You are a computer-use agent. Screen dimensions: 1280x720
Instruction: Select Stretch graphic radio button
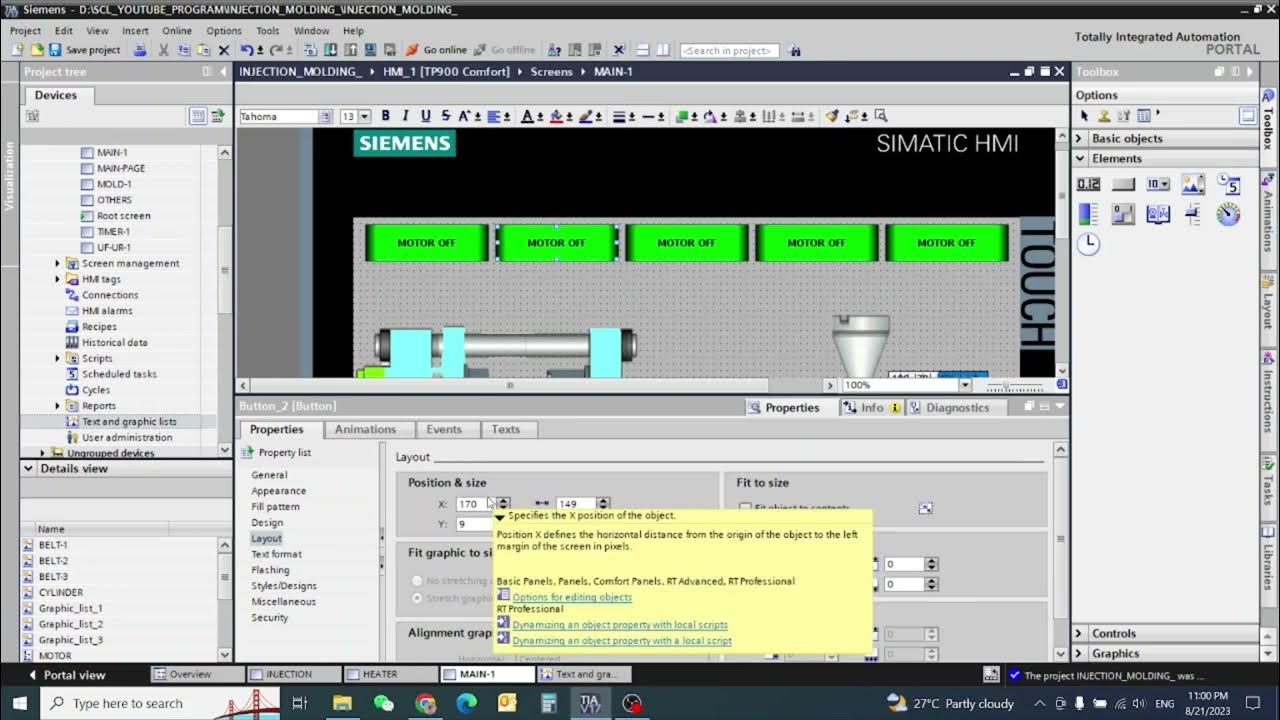[x=417, y=598]
